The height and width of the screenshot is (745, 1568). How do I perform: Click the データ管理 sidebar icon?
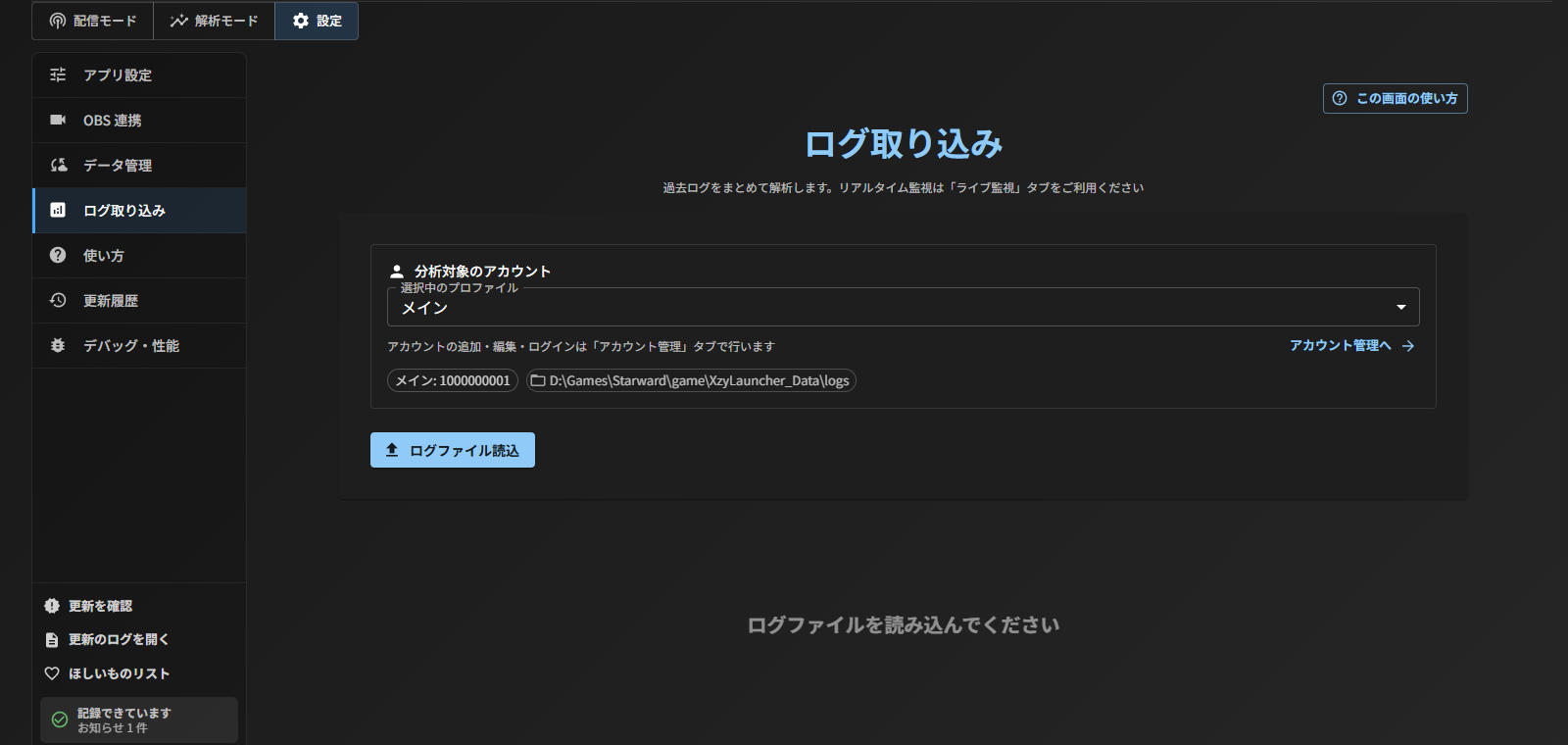click(x=59, y=165)
